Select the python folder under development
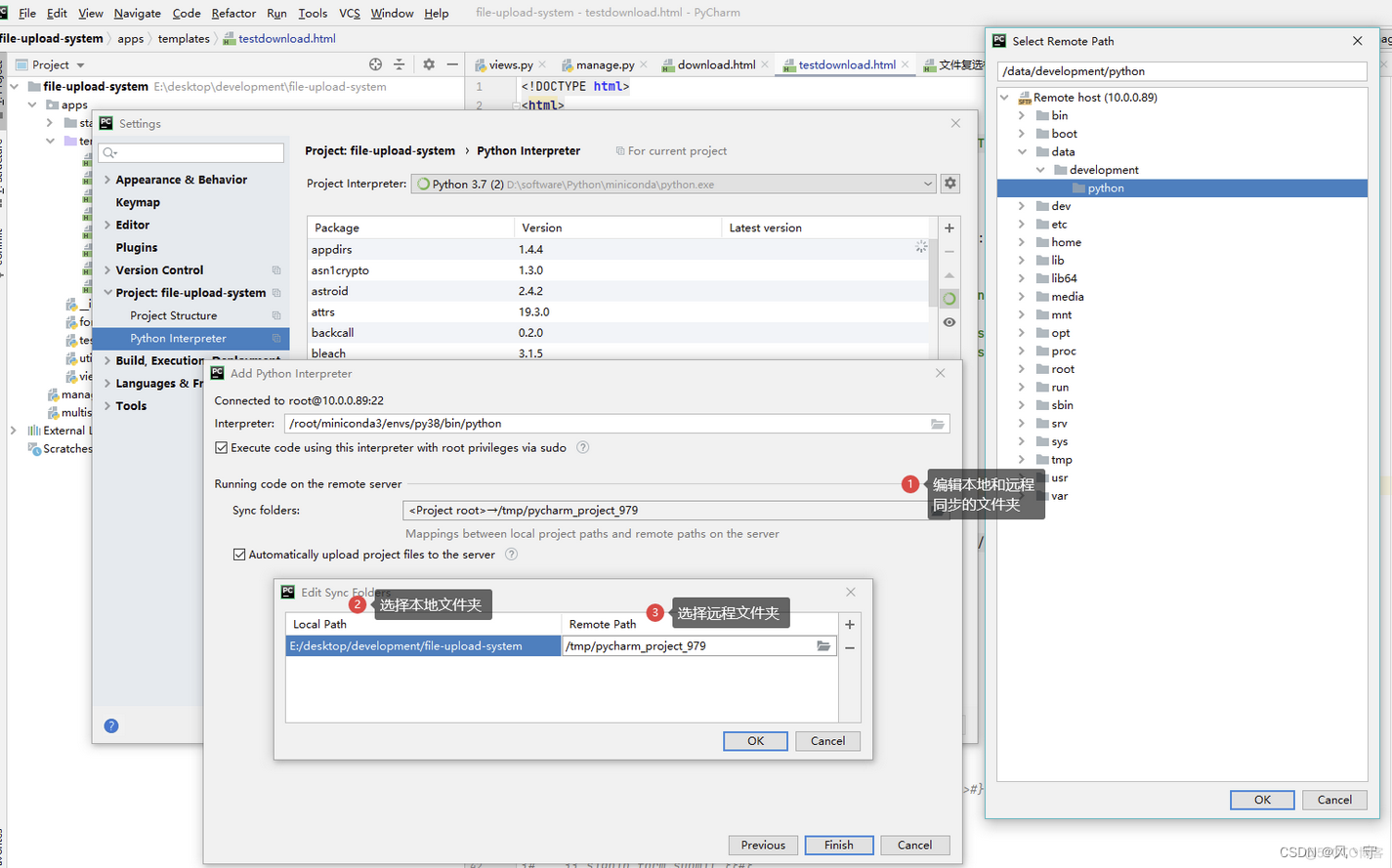This screenshot has height=868, width=1392. pyautogui.click(x=1105, y=187)
